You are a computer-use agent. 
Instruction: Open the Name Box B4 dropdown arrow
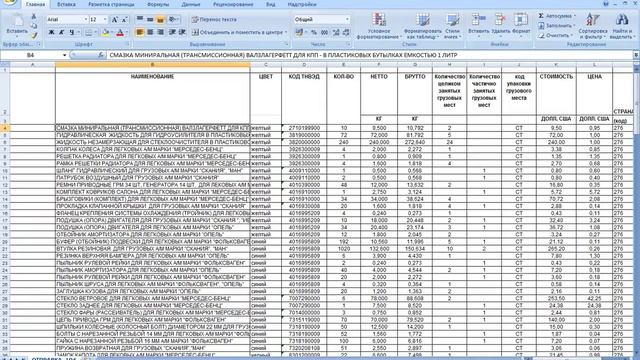coord(64,55)
